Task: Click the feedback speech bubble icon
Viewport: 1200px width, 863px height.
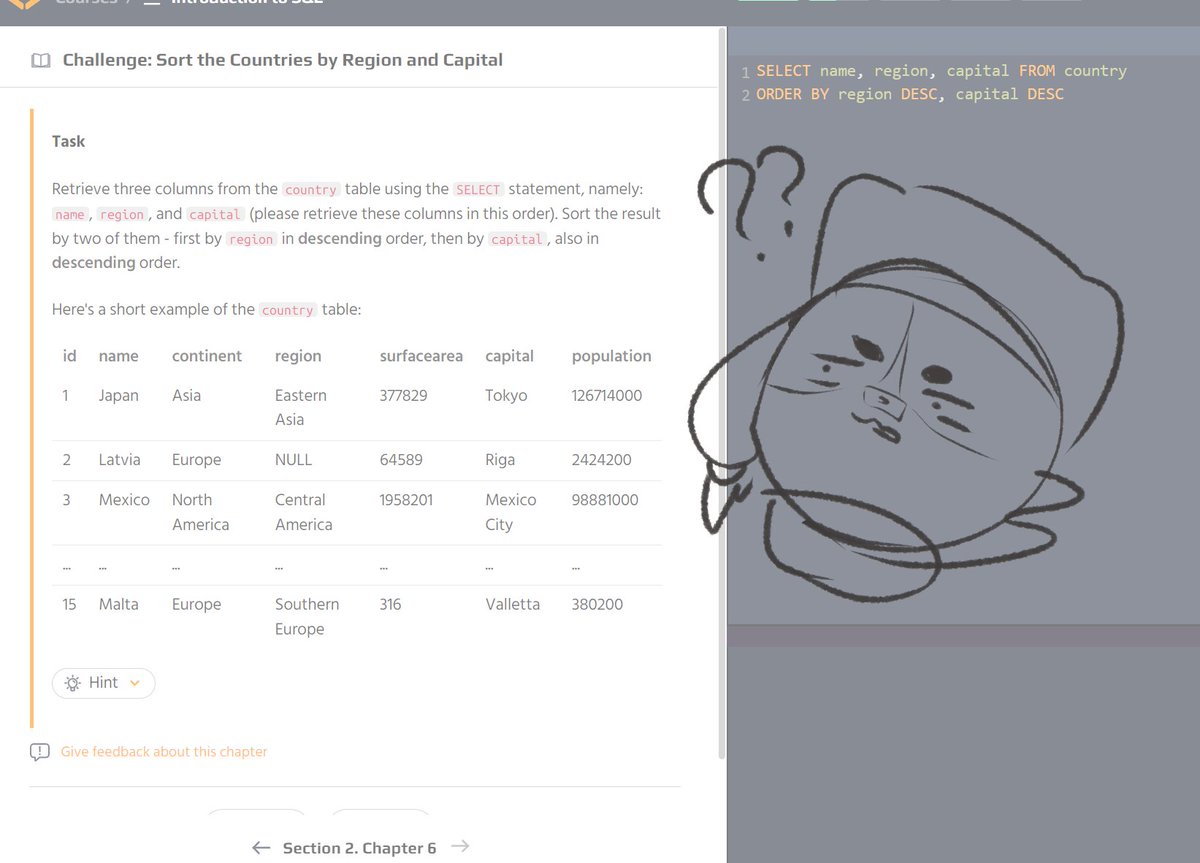Action: 40,752
